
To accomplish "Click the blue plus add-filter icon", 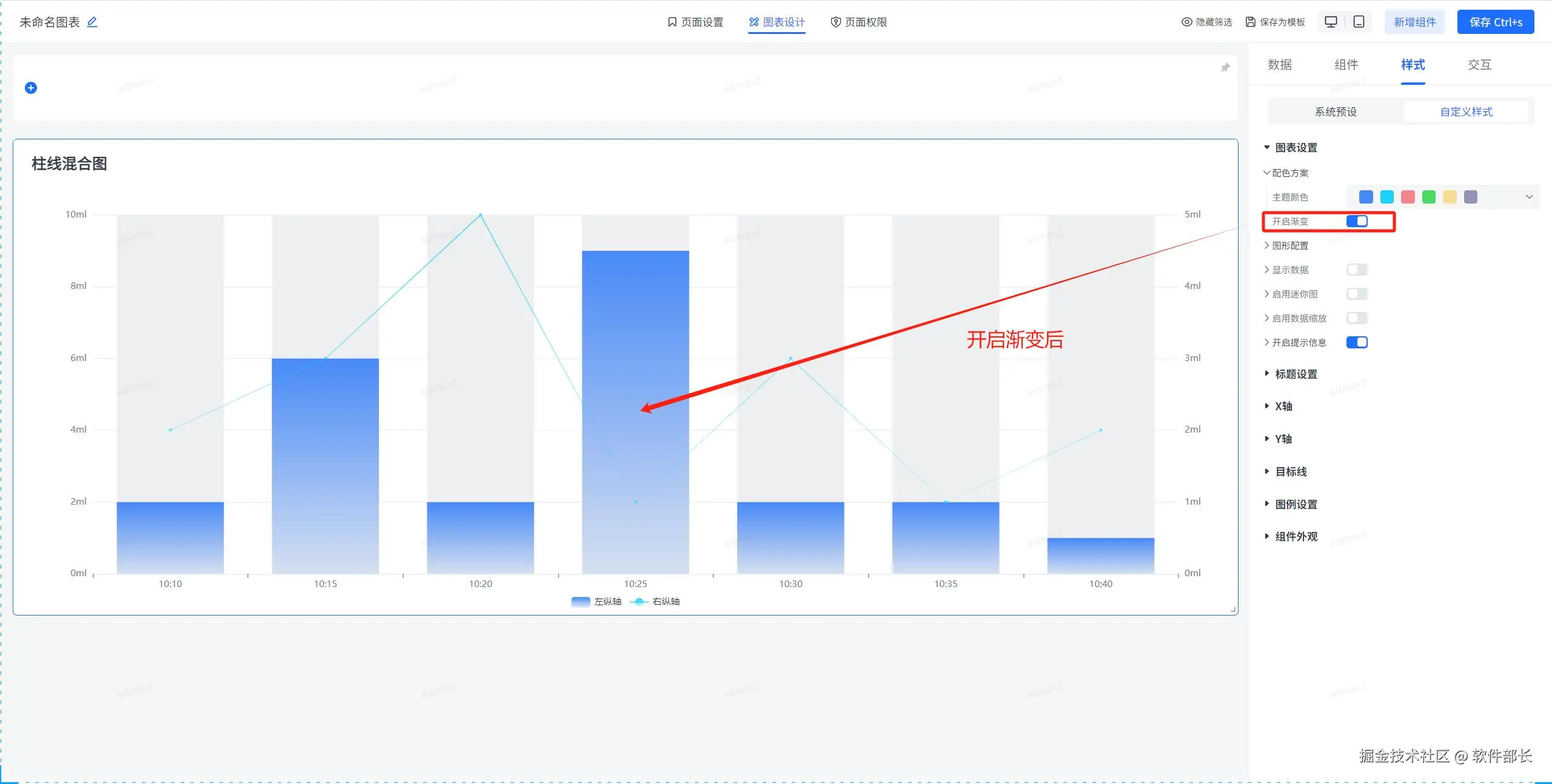I will [x=31, y=88].
